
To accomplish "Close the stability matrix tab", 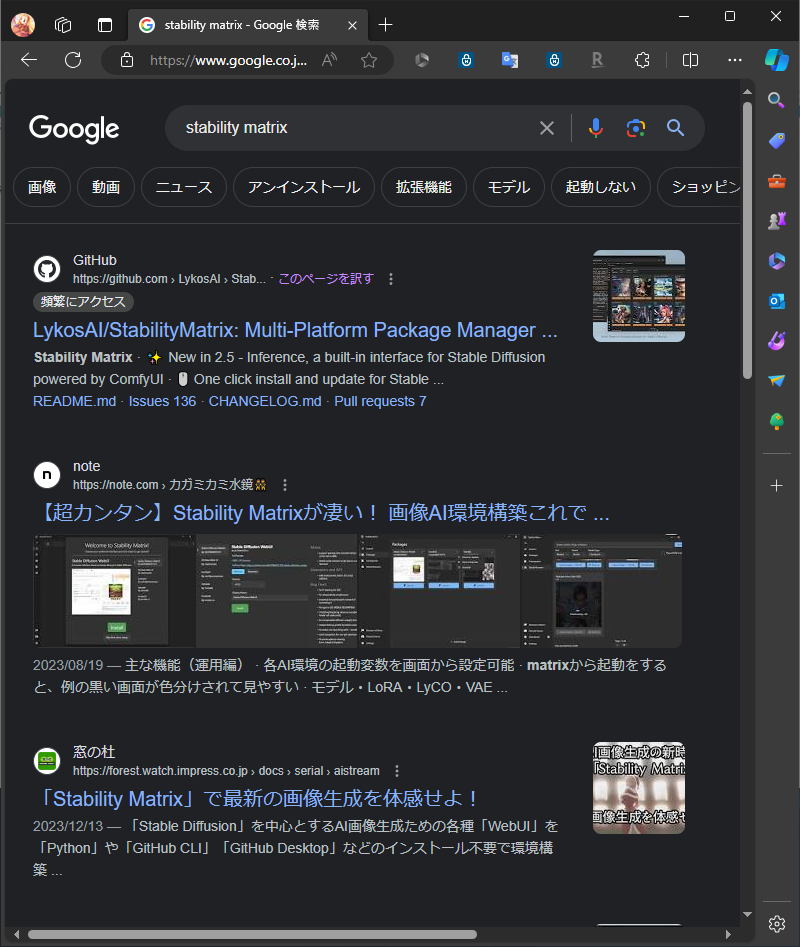I will [x=353, y=25].
